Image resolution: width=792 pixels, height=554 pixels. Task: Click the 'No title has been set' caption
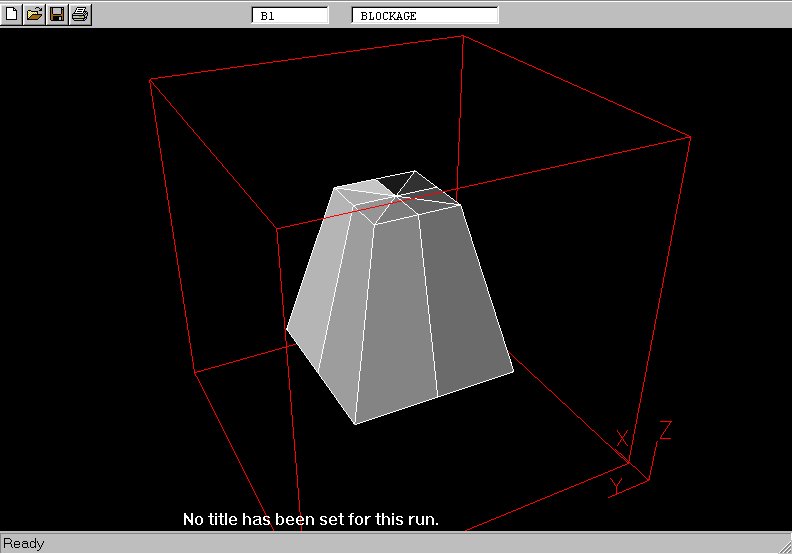coord(311,520)
